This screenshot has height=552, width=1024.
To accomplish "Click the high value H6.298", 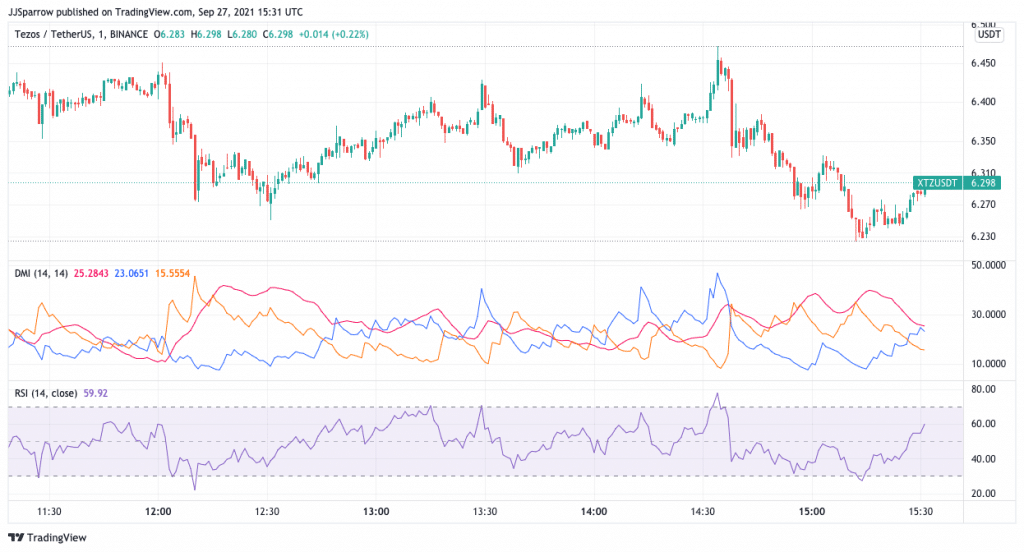I will click(206, 34).
